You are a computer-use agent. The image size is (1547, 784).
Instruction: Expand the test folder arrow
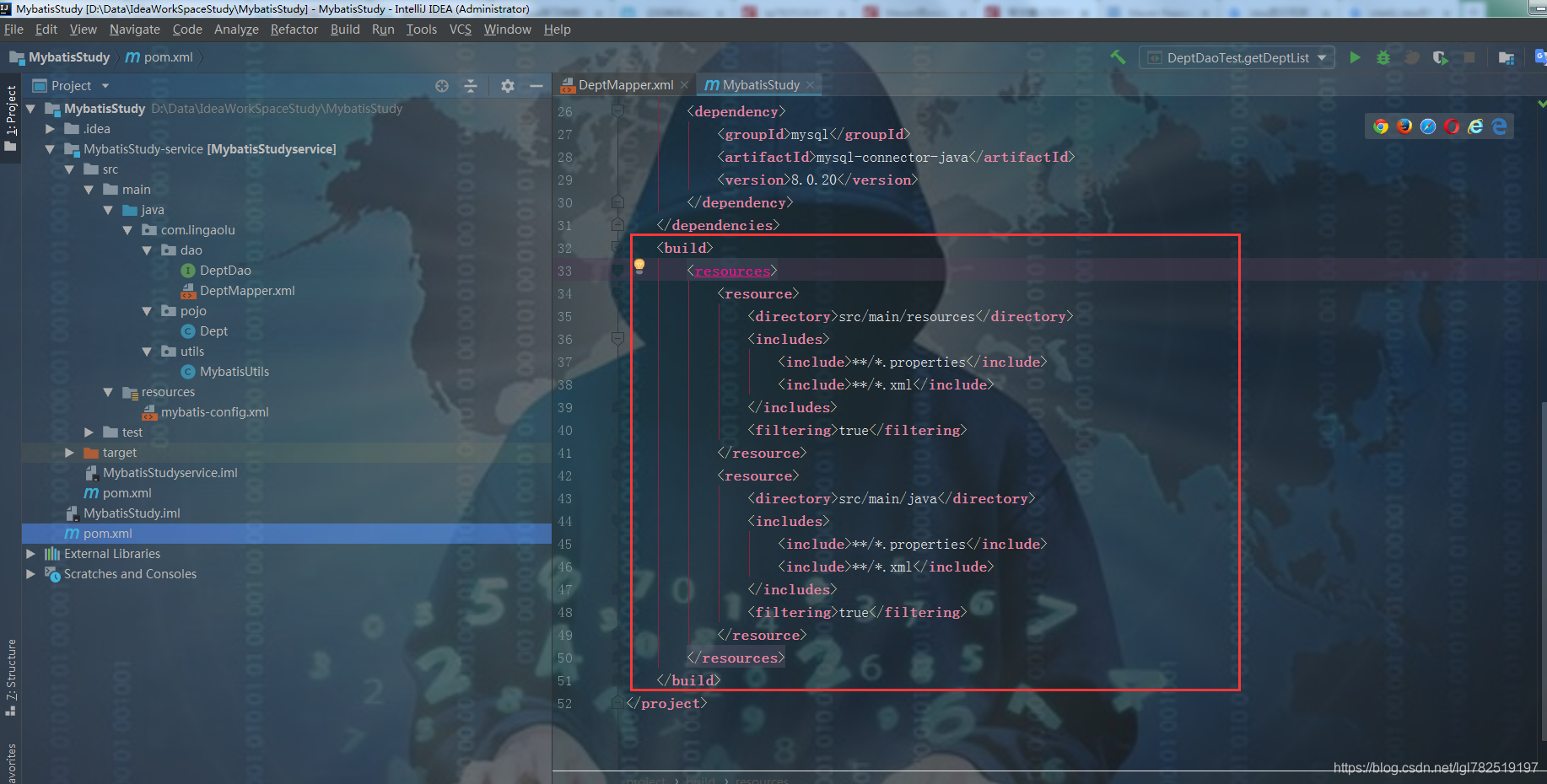pyautogui.click(x=89, y=432)
